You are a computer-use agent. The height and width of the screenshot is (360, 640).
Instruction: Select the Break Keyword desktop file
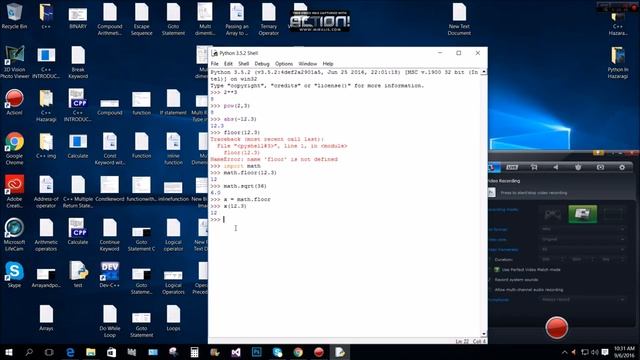click(78, 62)
